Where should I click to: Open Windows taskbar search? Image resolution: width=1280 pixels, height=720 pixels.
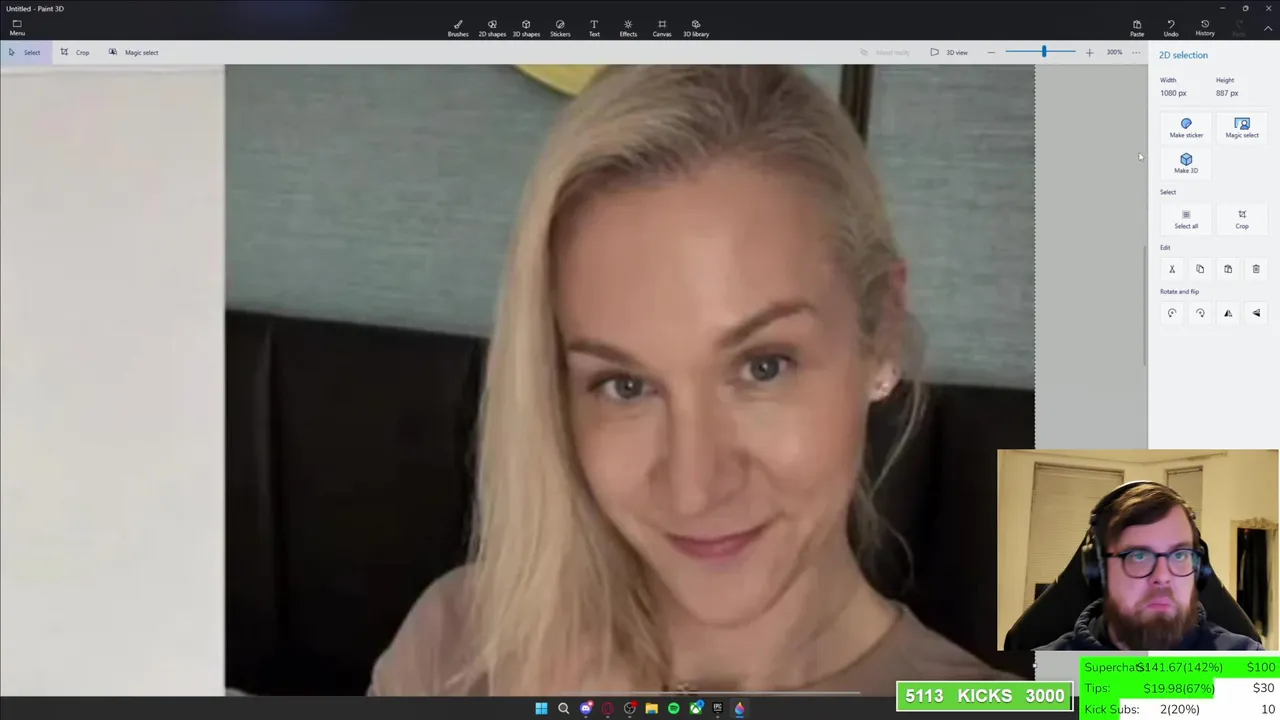[x=563, y=708]
